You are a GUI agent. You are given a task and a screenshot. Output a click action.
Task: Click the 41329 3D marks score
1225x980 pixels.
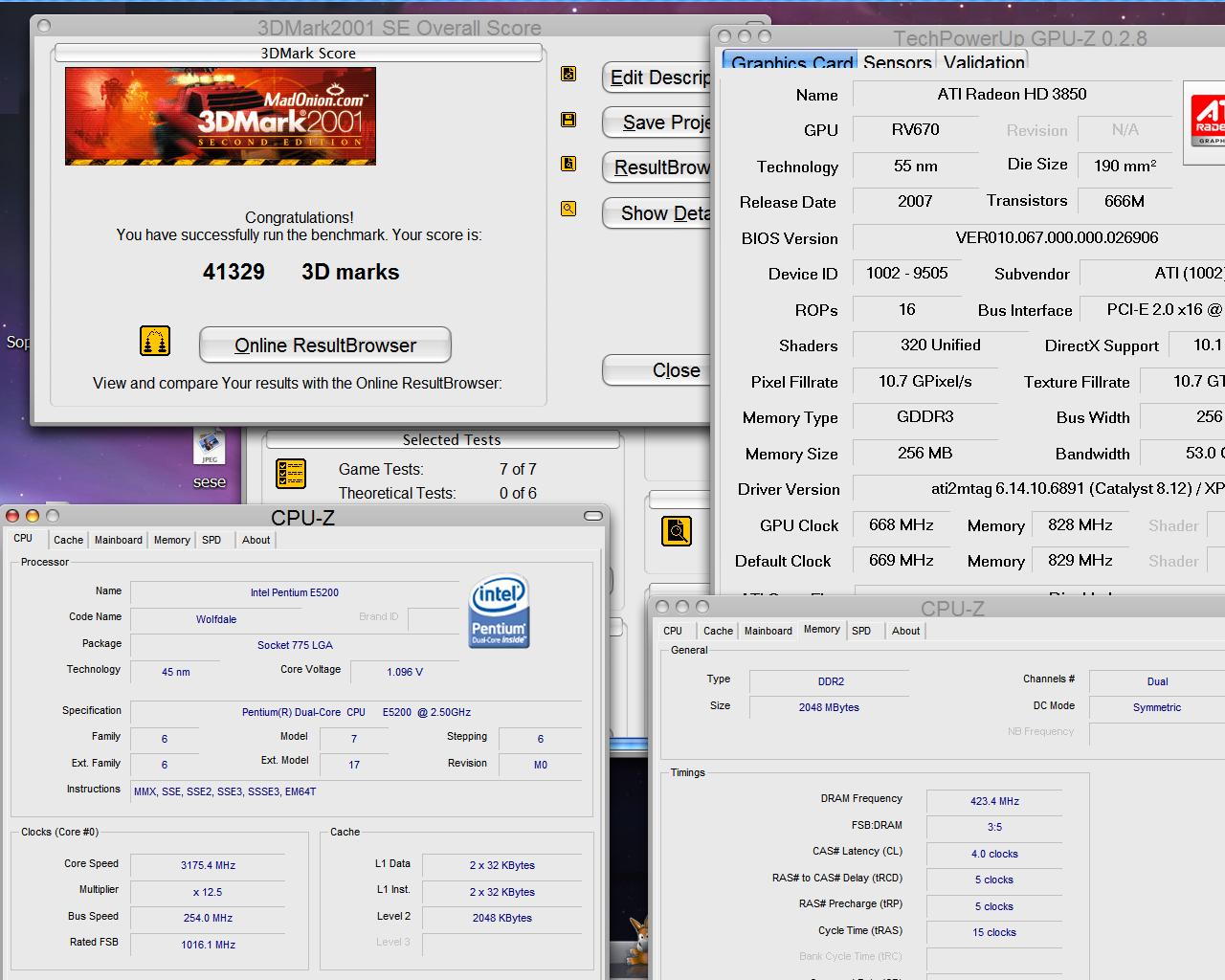click(x=301, y=272)
